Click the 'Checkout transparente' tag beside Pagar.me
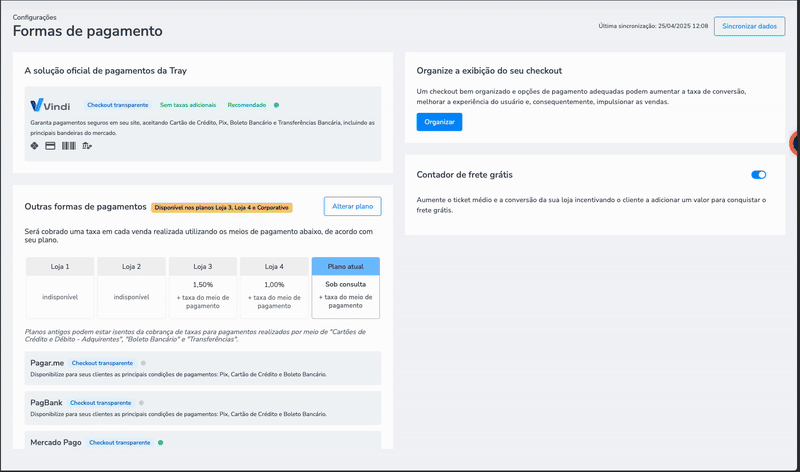The image size is (800, 472). [x=102, y=363]
